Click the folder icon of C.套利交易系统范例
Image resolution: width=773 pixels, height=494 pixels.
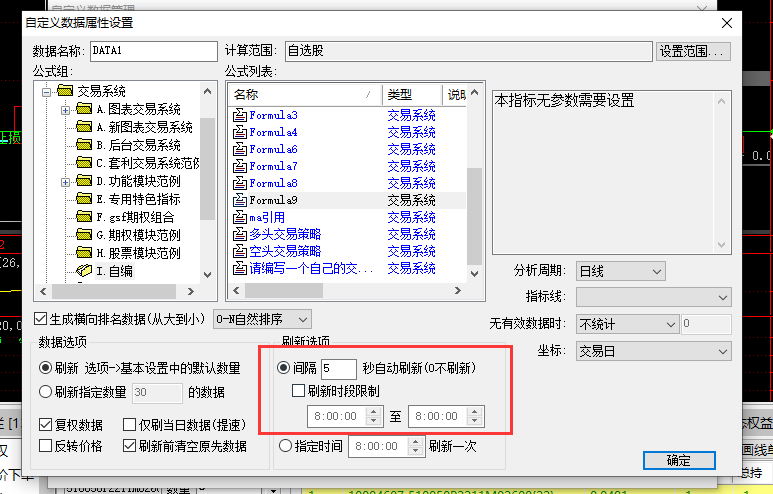pos(84,163)
